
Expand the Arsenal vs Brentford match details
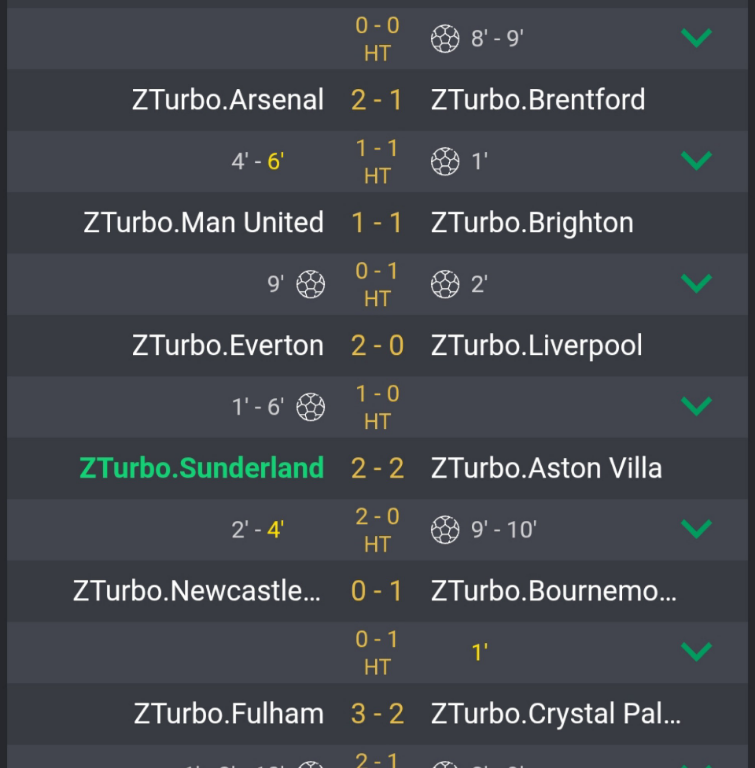(x=696, y=161)
